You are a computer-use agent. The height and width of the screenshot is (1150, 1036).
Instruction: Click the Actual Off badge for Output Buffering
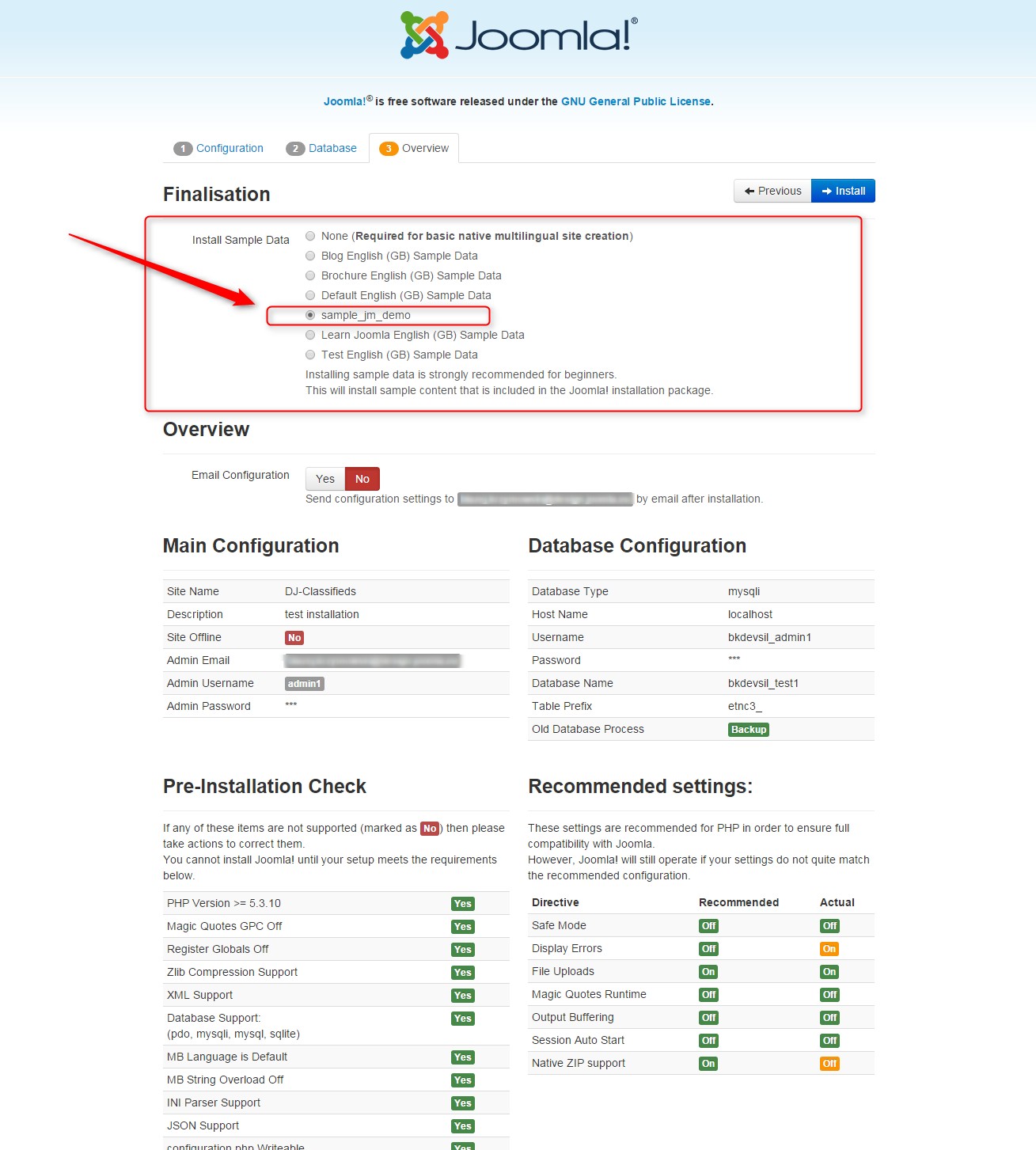point(829,1018)
